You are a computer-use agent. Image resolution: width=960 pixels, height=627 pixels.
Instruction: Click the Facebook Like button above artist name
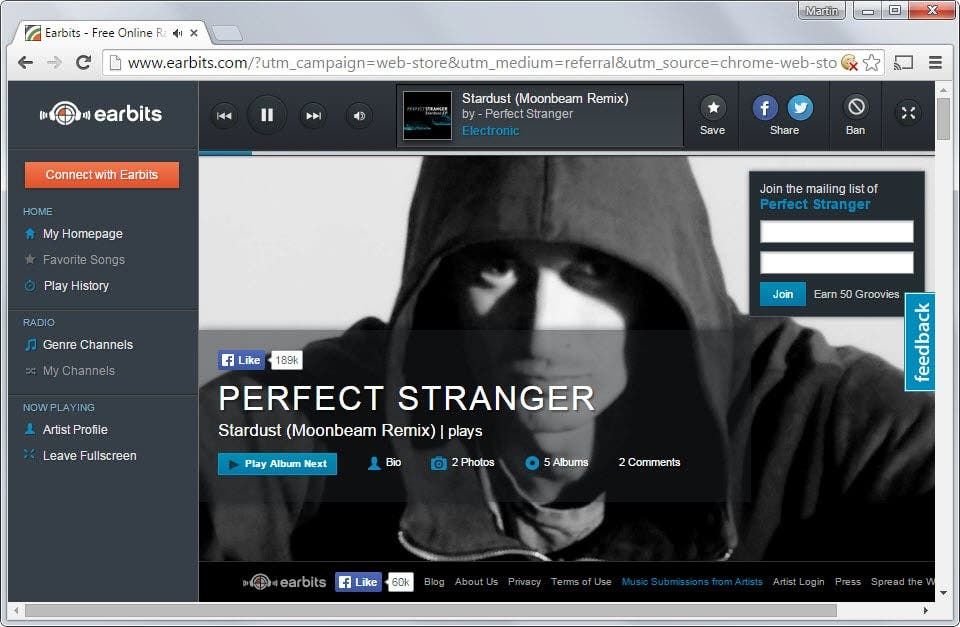241,360
